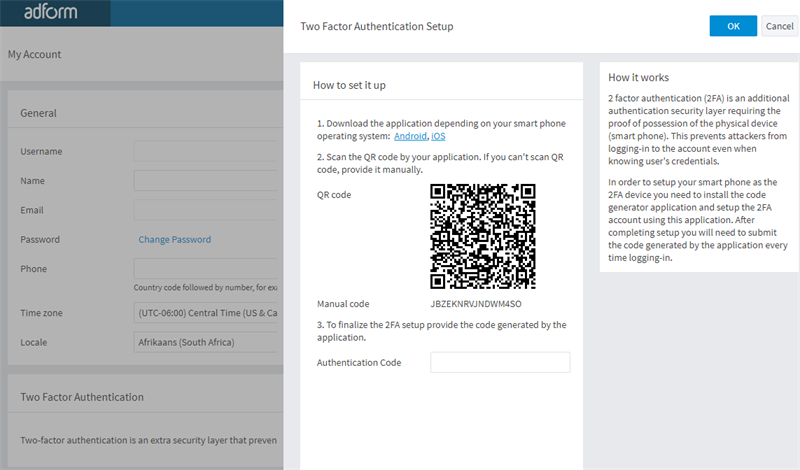Click the Two Factor Authentication section heading
Image resolution: width=800 pixels, height=470 pixels.
[x=82, y=397]
